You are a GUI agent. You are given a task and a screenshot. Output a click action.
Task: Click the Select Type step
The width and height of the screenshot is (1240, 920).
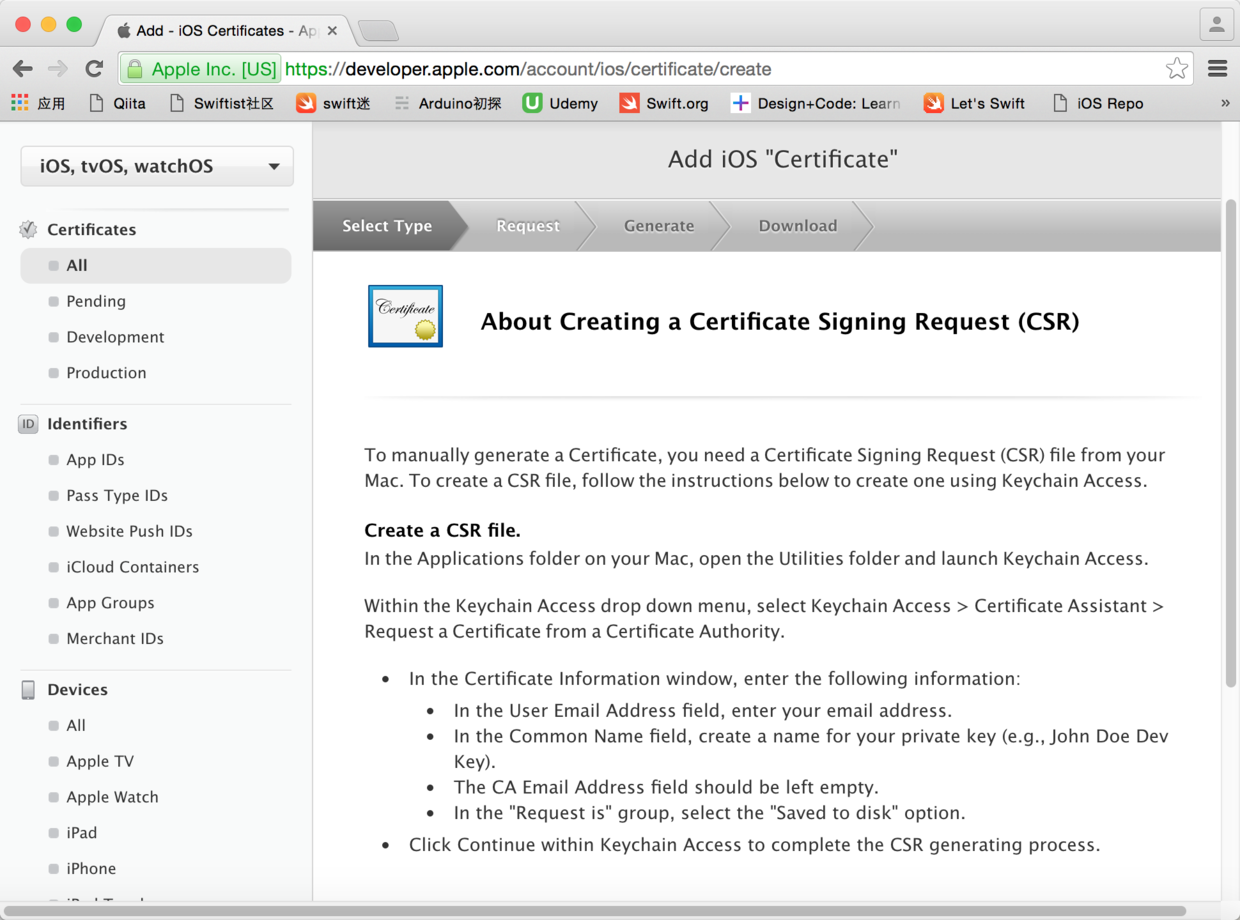coord(387,226)
